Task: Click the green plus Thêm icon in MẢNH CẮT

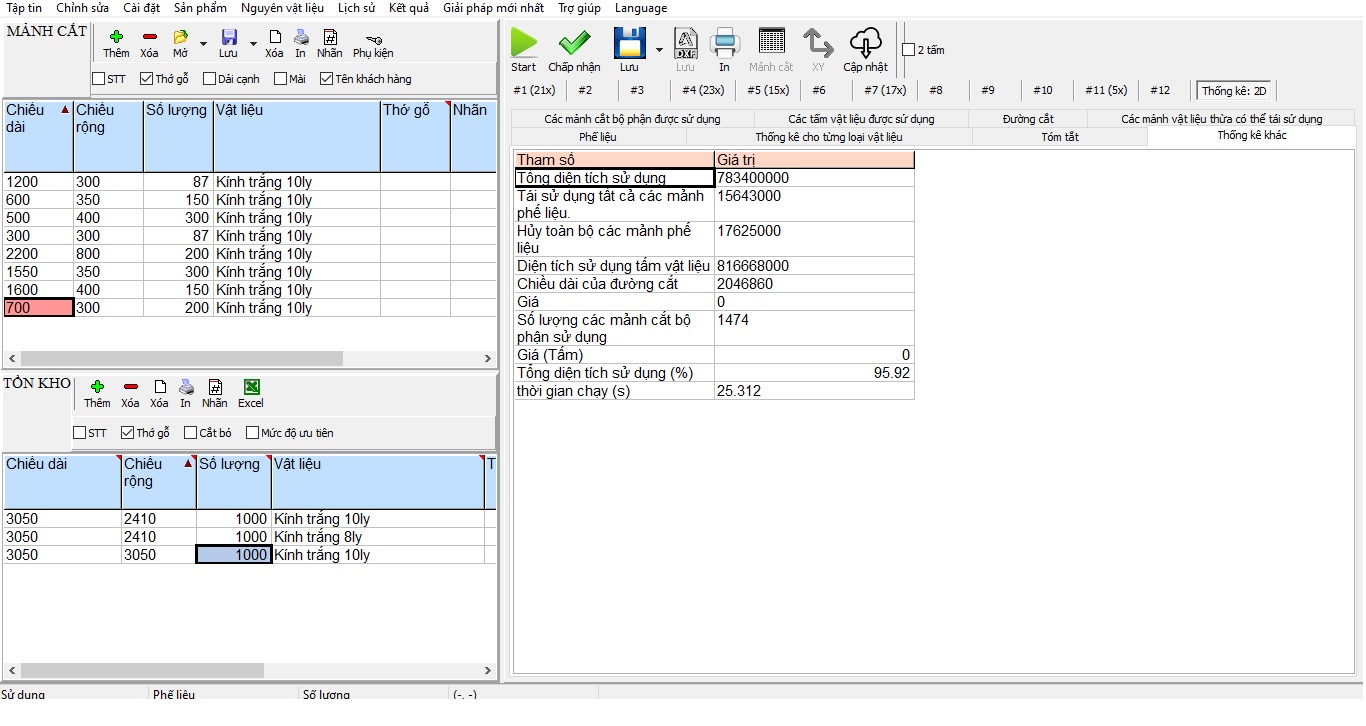Action: pos(116,37)
